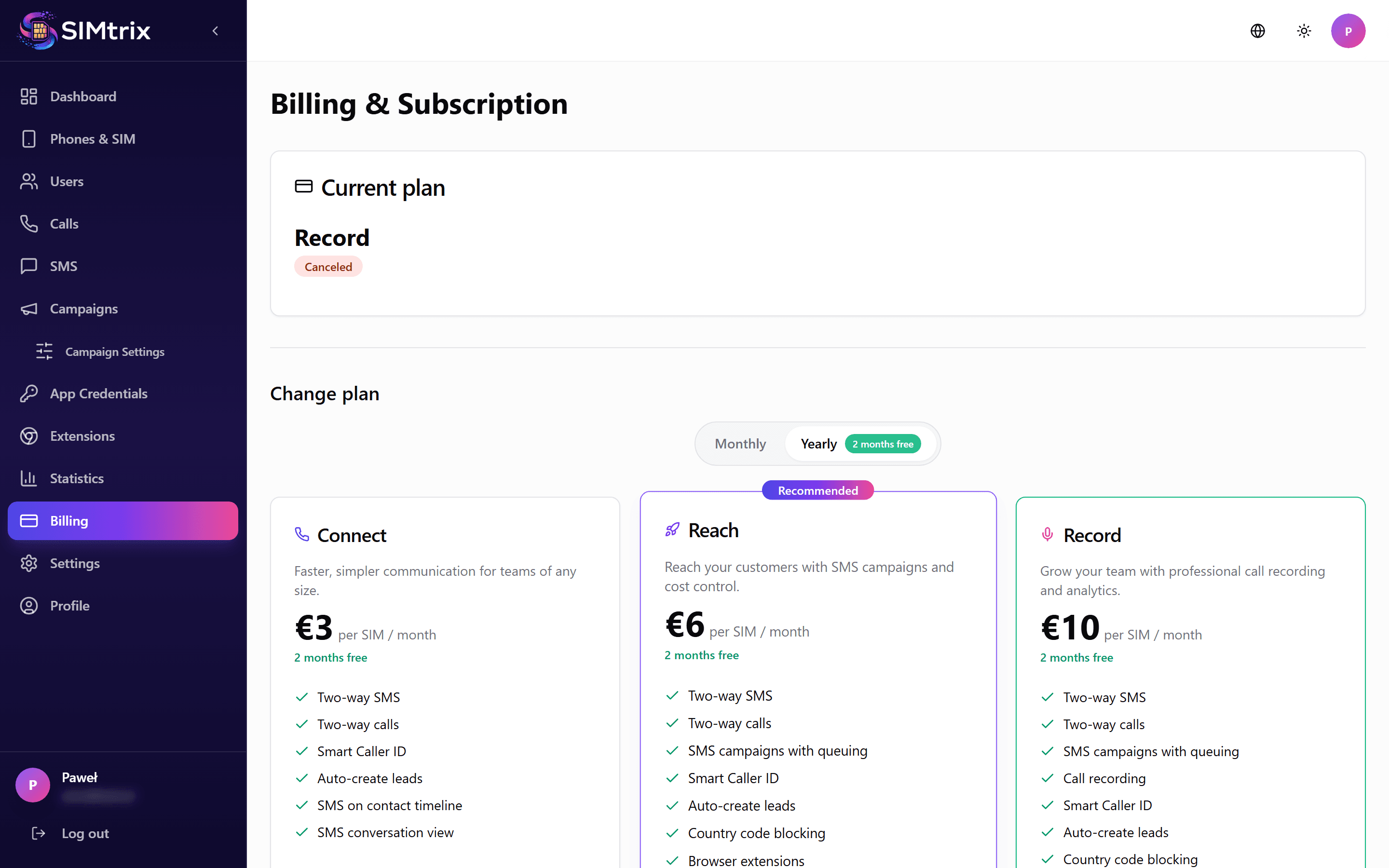This screenshot has height=868, width=1389.
Task: Go to Phones & SIM icon
Action: pos(29,139)
